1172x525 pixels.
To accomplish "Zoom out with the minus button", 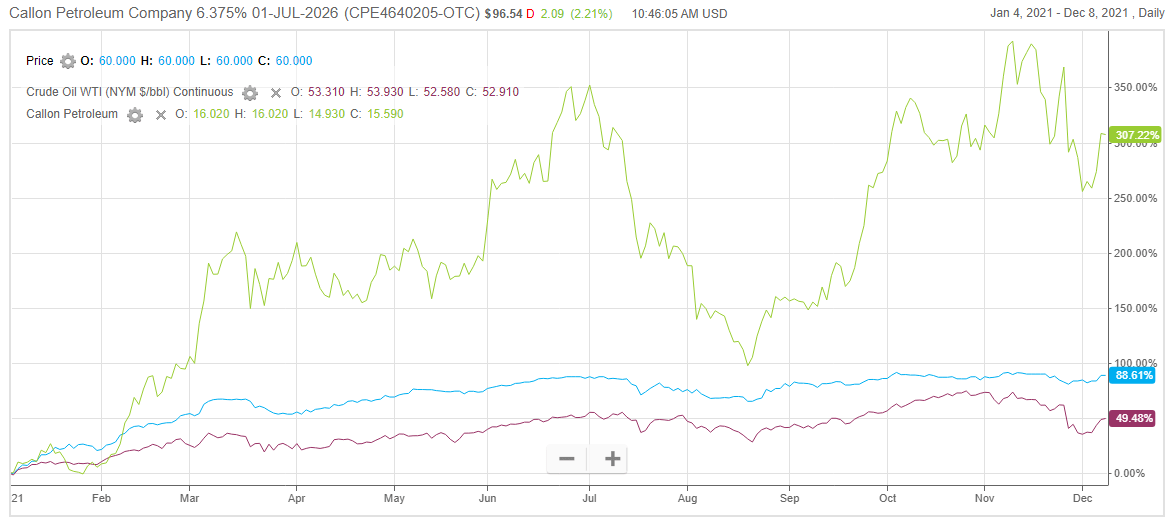I will click(x=567, y=458).
